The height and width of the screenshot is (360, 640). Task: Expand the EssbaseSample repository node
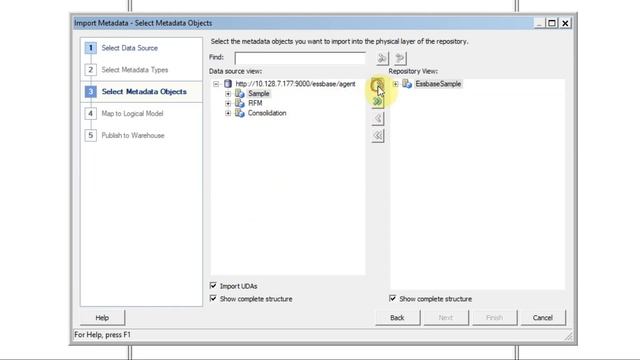point(396,84)
